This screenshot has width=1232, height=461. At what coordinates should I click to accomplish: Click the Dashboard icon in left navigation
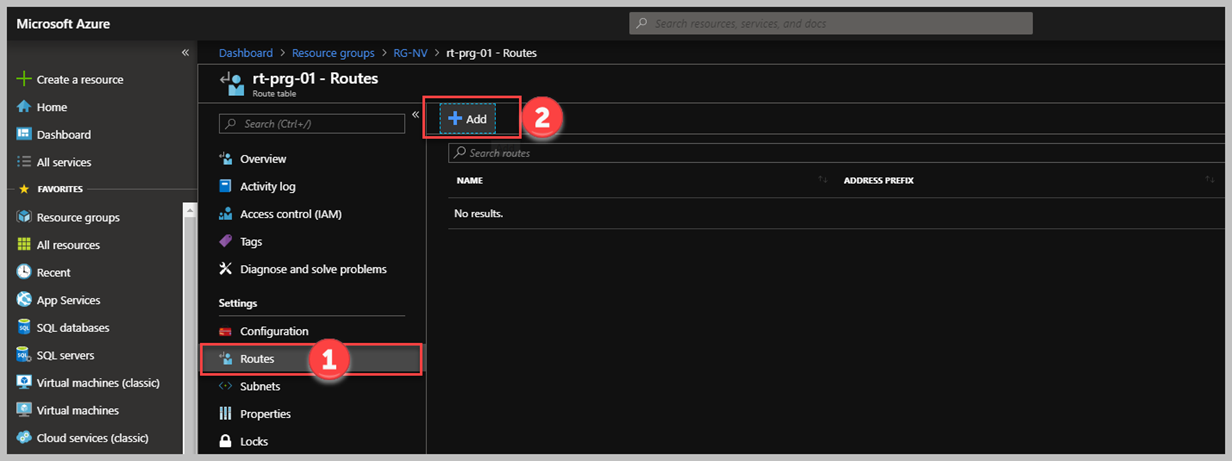tap(24, 134)
